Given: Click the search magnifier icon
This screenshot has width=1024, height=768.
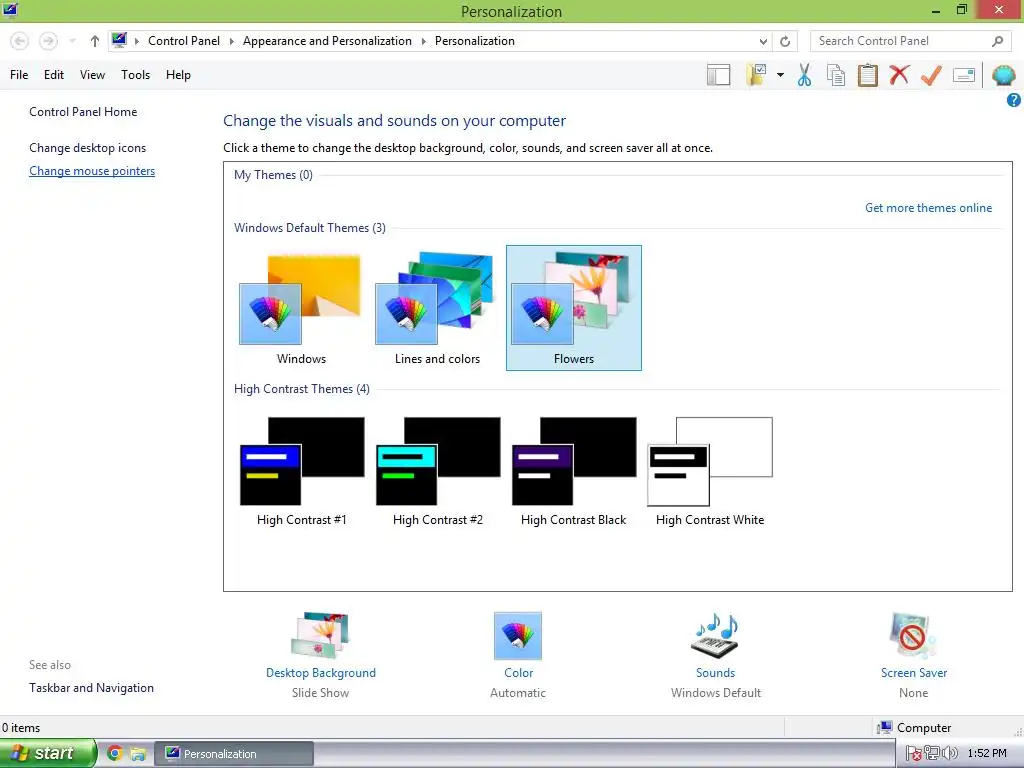Looking at the screenshot, I should 997,41.
